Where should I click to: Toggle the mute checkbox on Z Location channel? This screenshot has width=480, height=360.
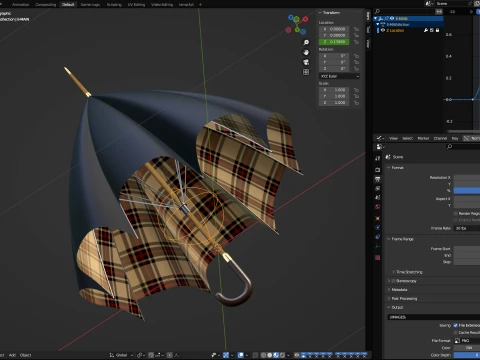pos(432,30)
